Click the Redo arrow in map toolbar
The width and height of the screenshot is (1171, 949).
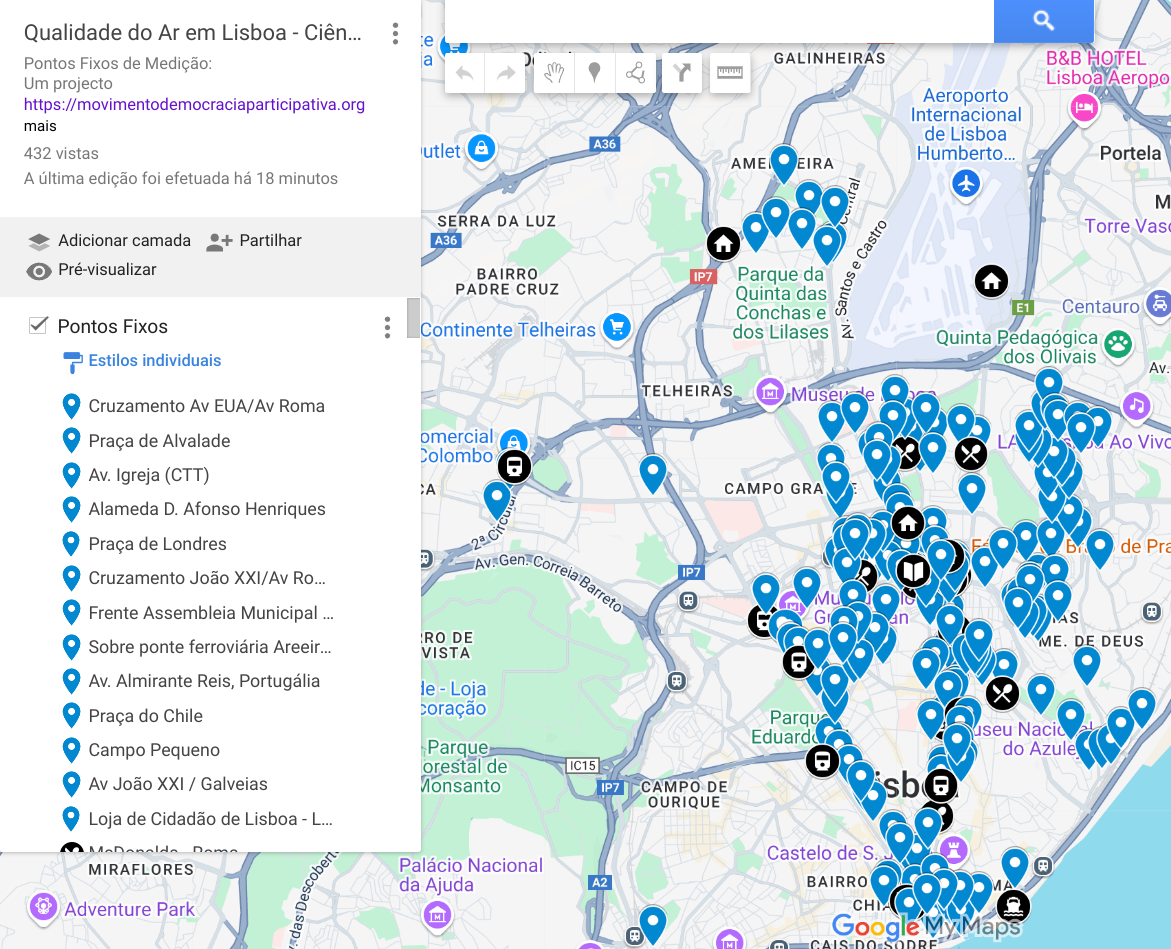tap(506, 73)
